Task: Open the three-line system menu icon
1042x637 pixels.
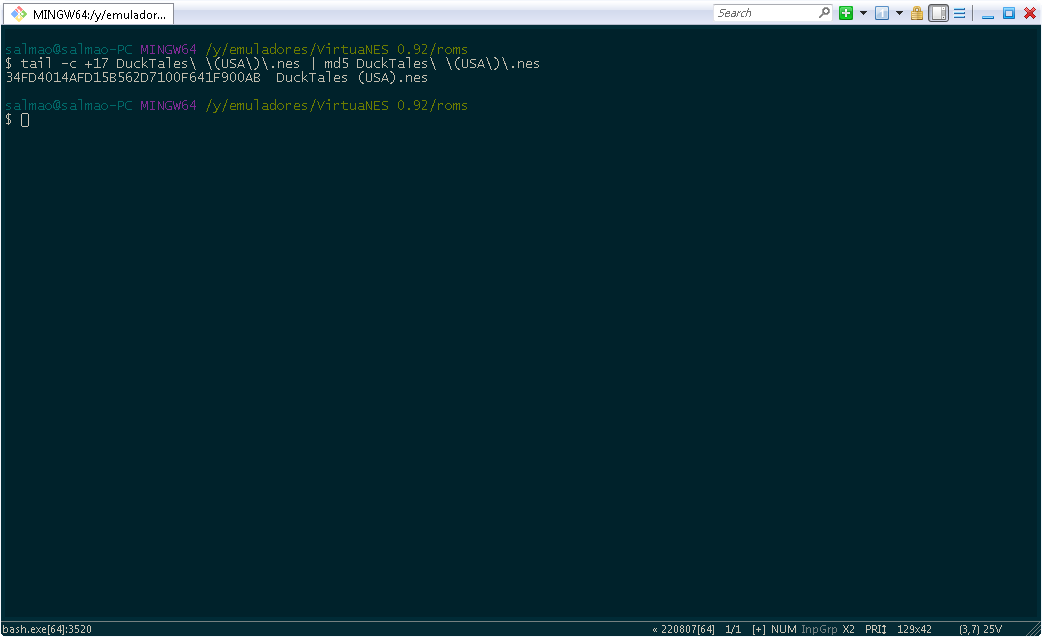Action: point(960,13)
